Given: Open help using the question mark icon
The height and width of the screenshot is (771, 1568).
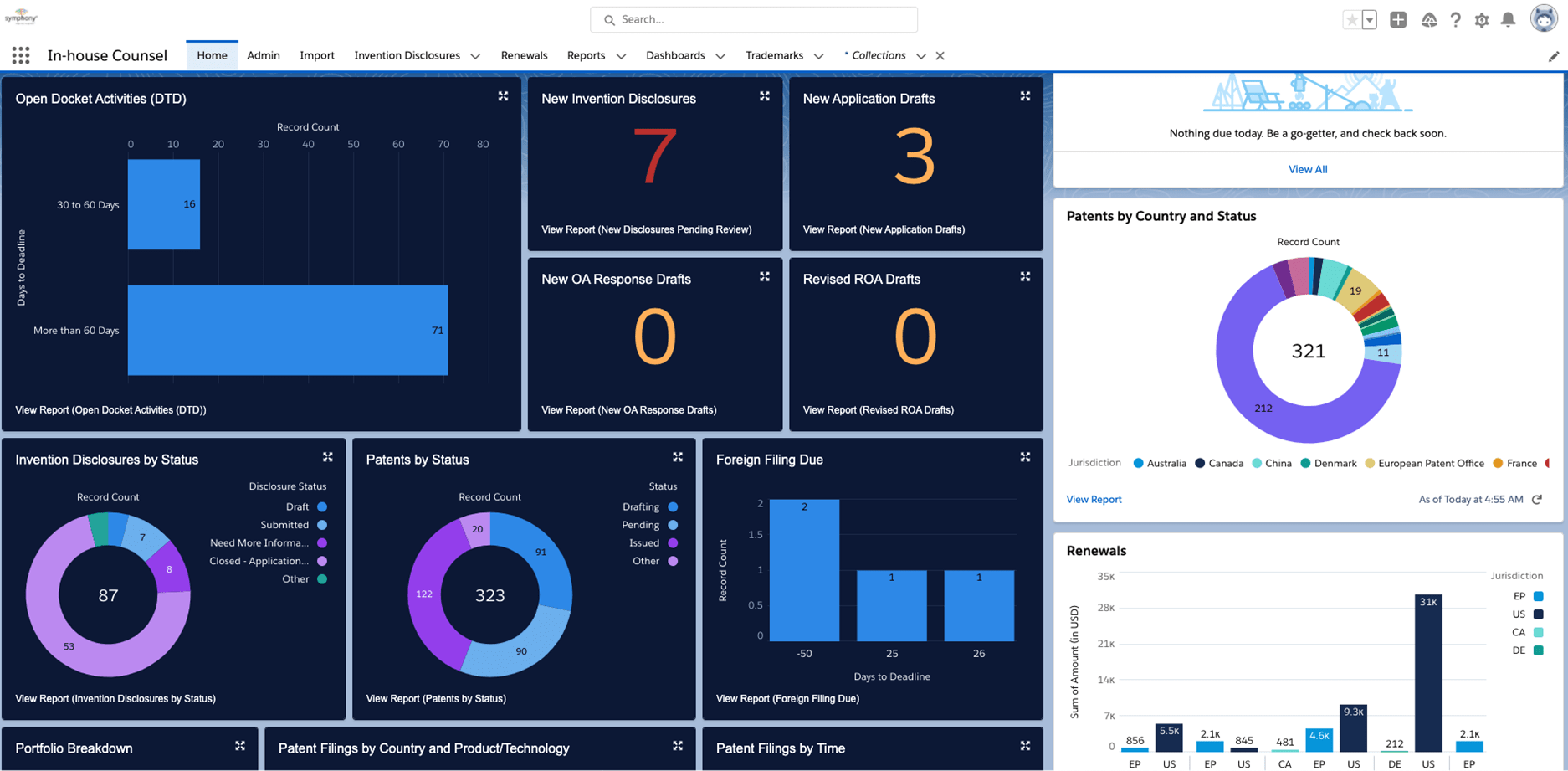Looking at the screenshot, I should pos(1456,19).
